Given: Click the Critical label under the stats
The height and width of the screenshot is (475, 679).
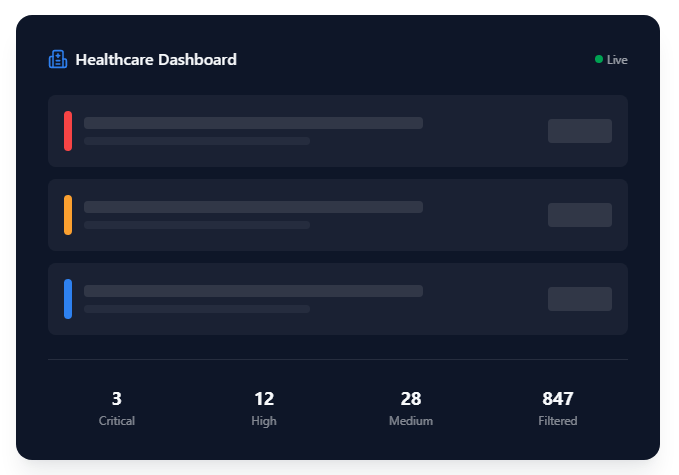Looking at the screenshot, I should pyautogui.click(x=117, y=421).
